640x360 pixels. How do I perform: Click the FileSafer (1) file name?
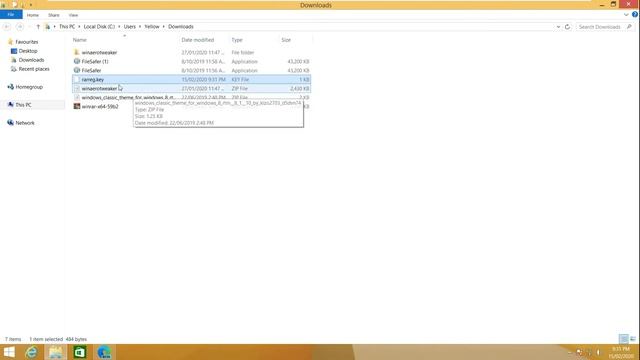click(x=95, y=62)
